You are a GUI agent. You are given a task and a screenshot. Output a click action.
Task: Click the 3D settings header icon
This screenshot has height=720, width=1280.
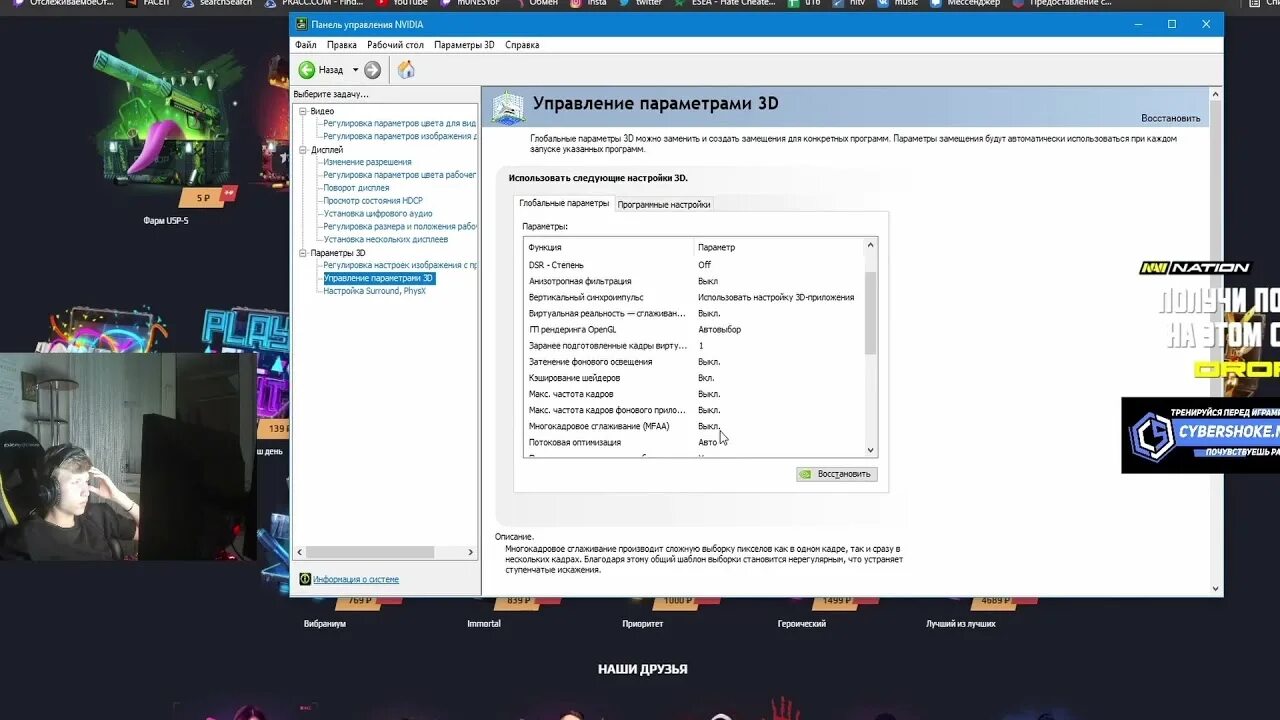[508, 107]
